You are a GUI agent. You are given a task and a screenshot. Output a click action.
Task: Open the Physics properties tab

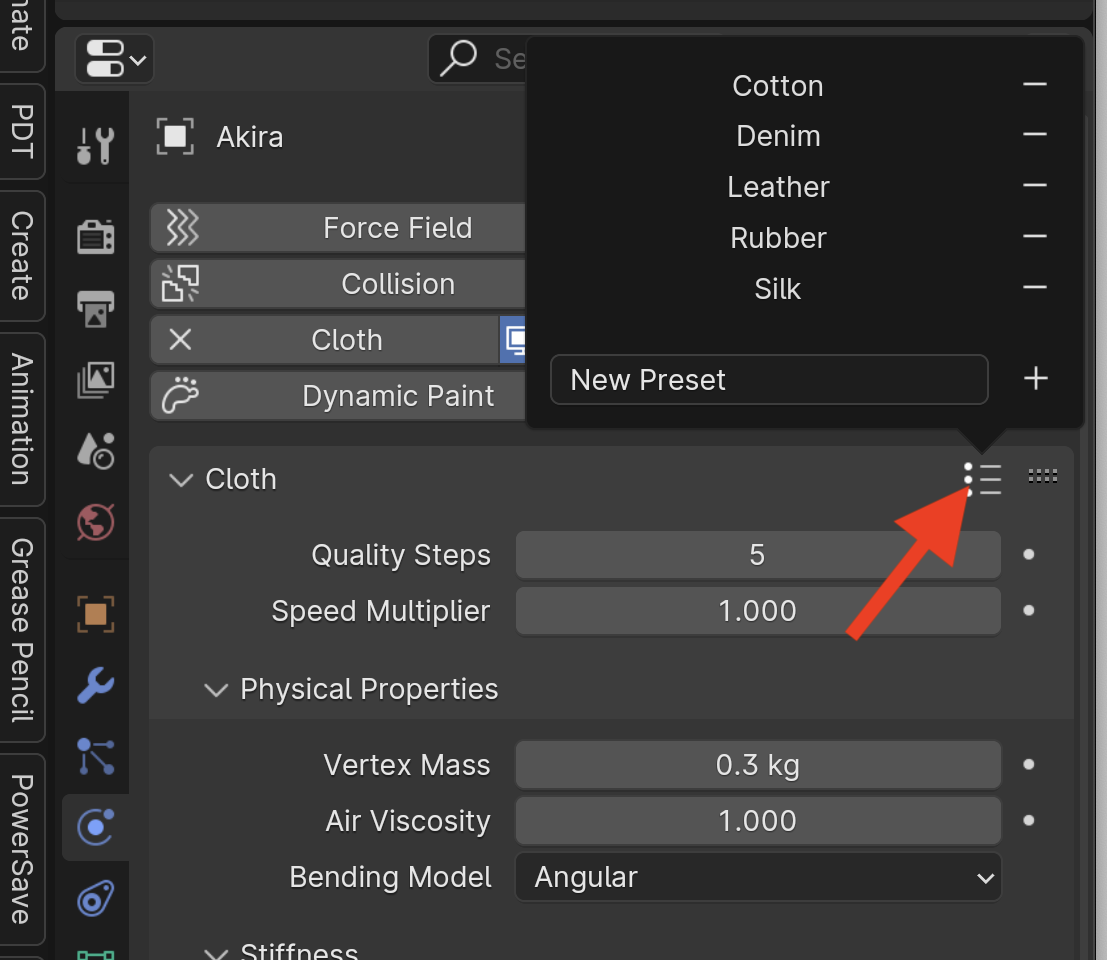pyautogui.click(x=95, y=827)
